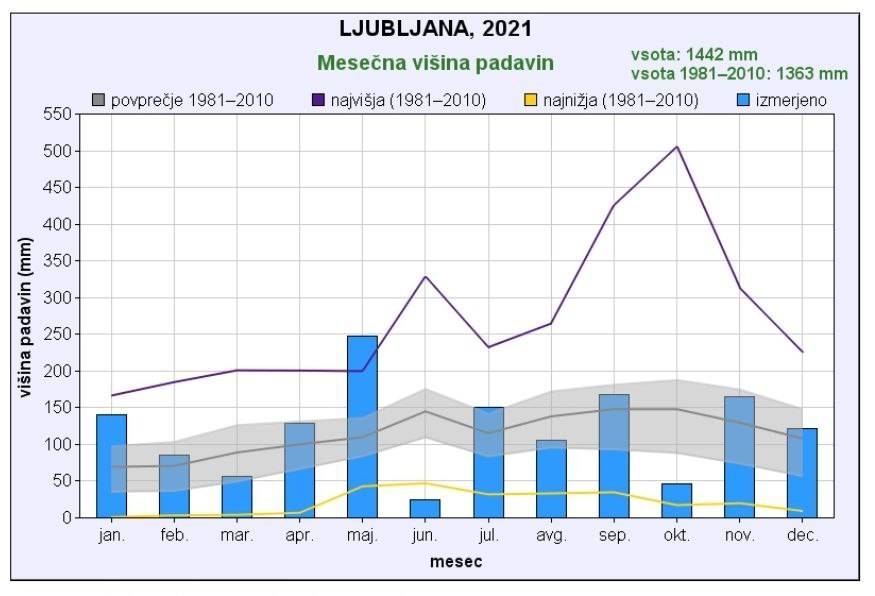875x596 pixels.
Task: Click the 'avg.' month label on the x-axis
Action: [551, 536]
